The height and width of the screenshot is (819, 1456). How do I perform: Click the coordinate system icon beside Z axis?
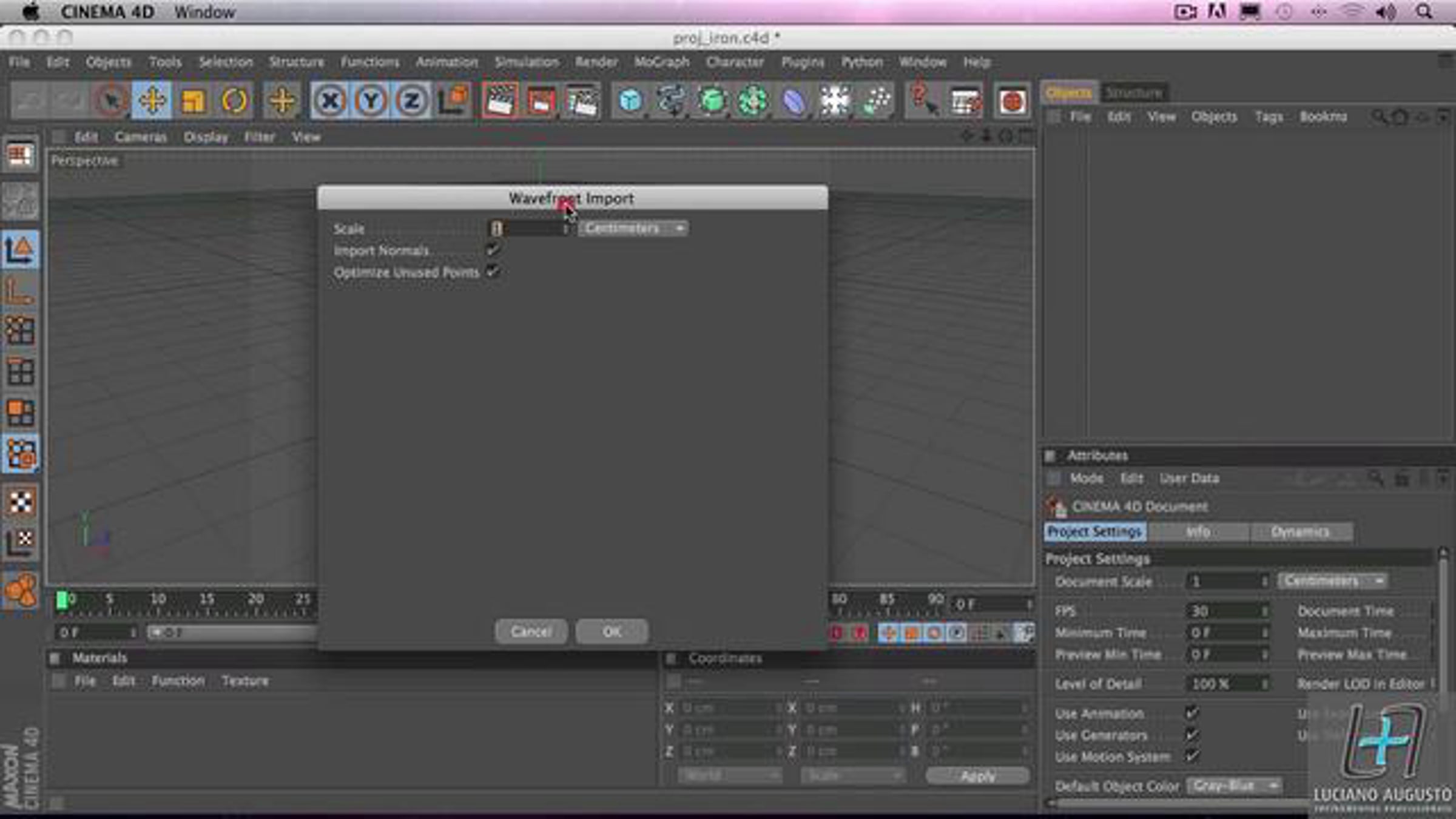tap(453, 100)
